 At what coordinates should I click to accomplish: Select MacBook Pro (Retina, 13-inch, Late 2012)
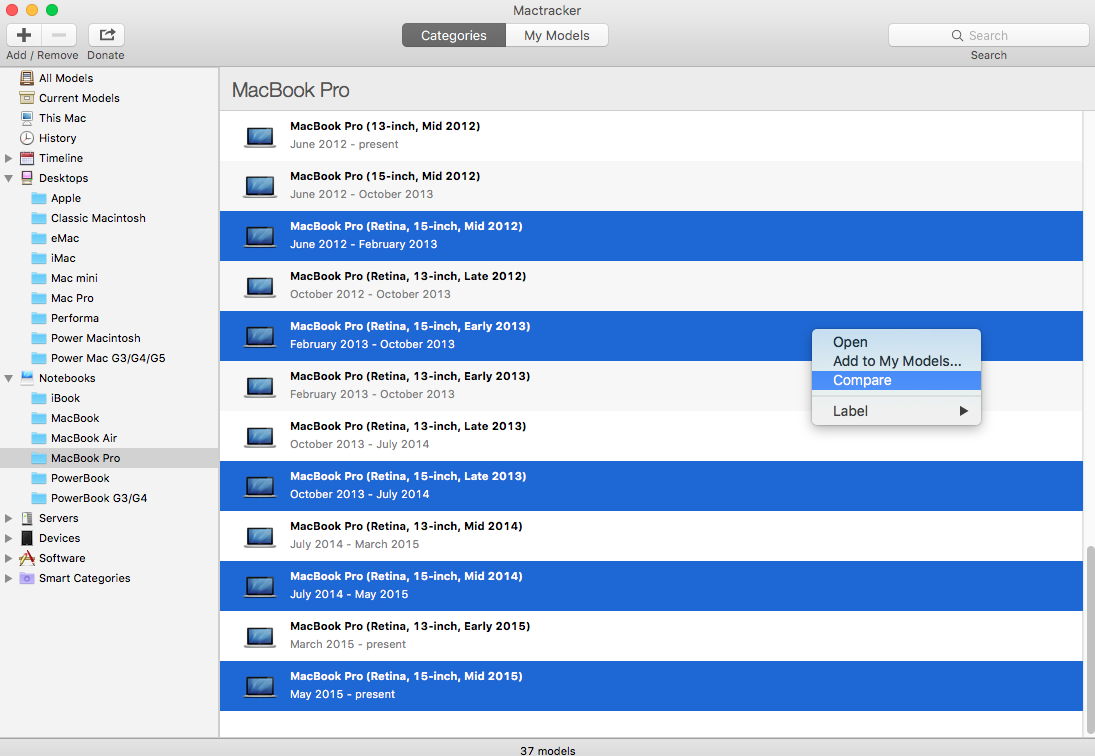click(x=651, y=286)
